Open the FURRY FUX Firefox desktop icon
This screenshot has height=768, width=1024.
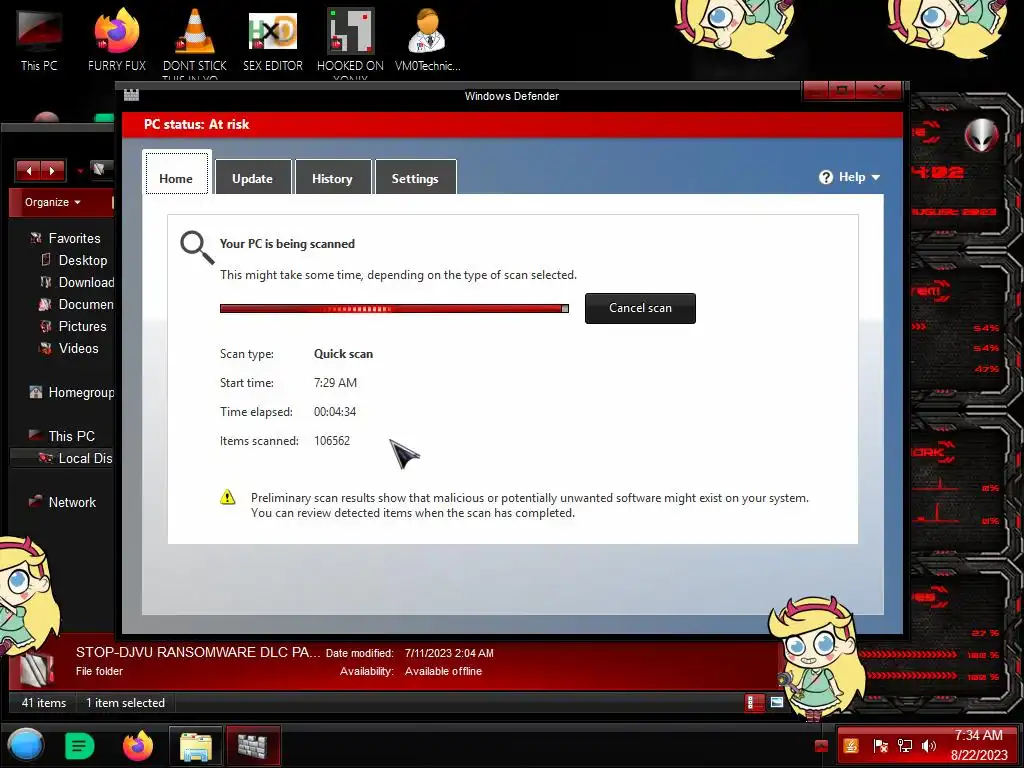pyautogui.click(x=117, y=39)
